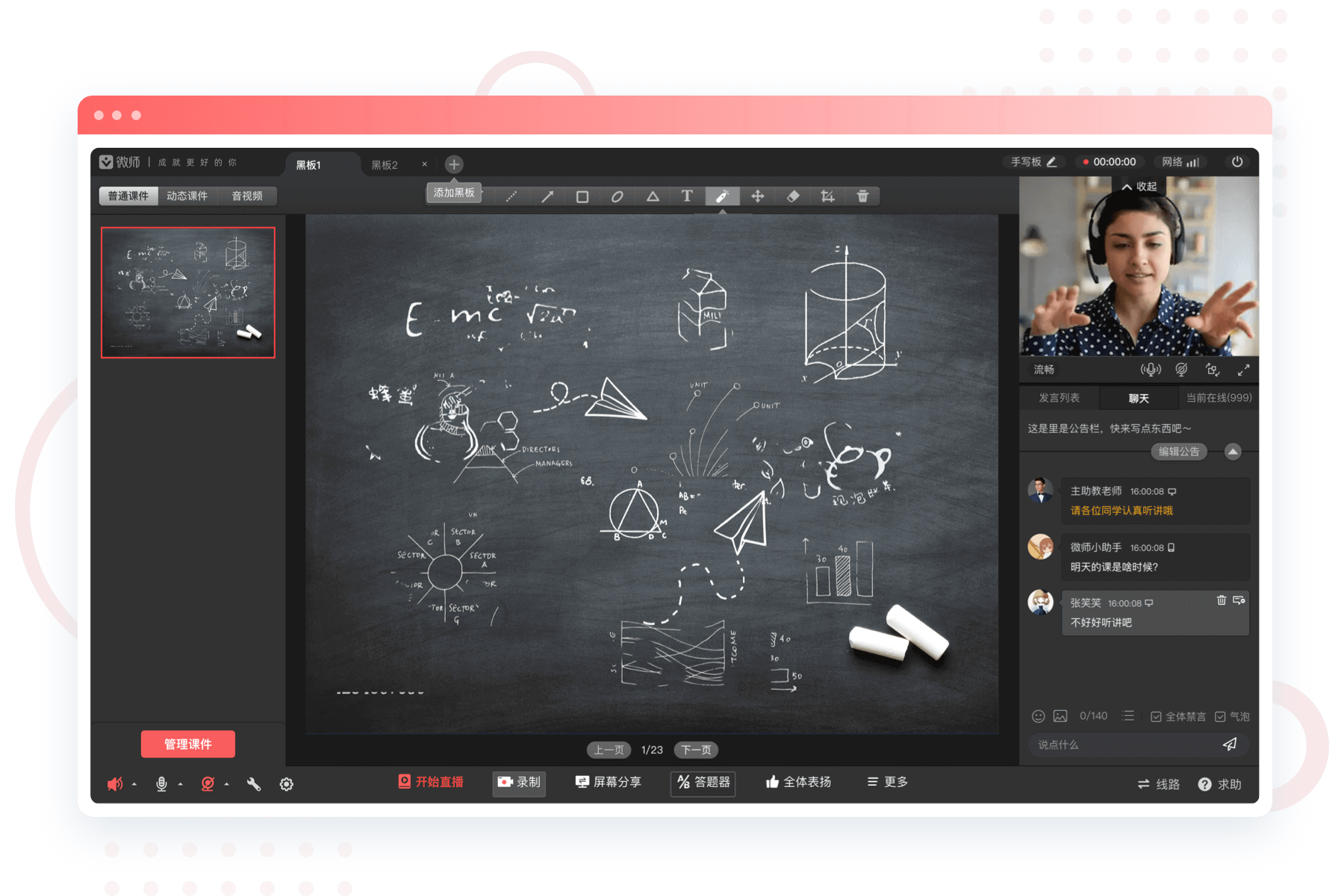Image resolution: width=1344 pixels, height=896 pixels.
Task: Add a new blackboard with plus icon
Action: (x=454, y=164)
